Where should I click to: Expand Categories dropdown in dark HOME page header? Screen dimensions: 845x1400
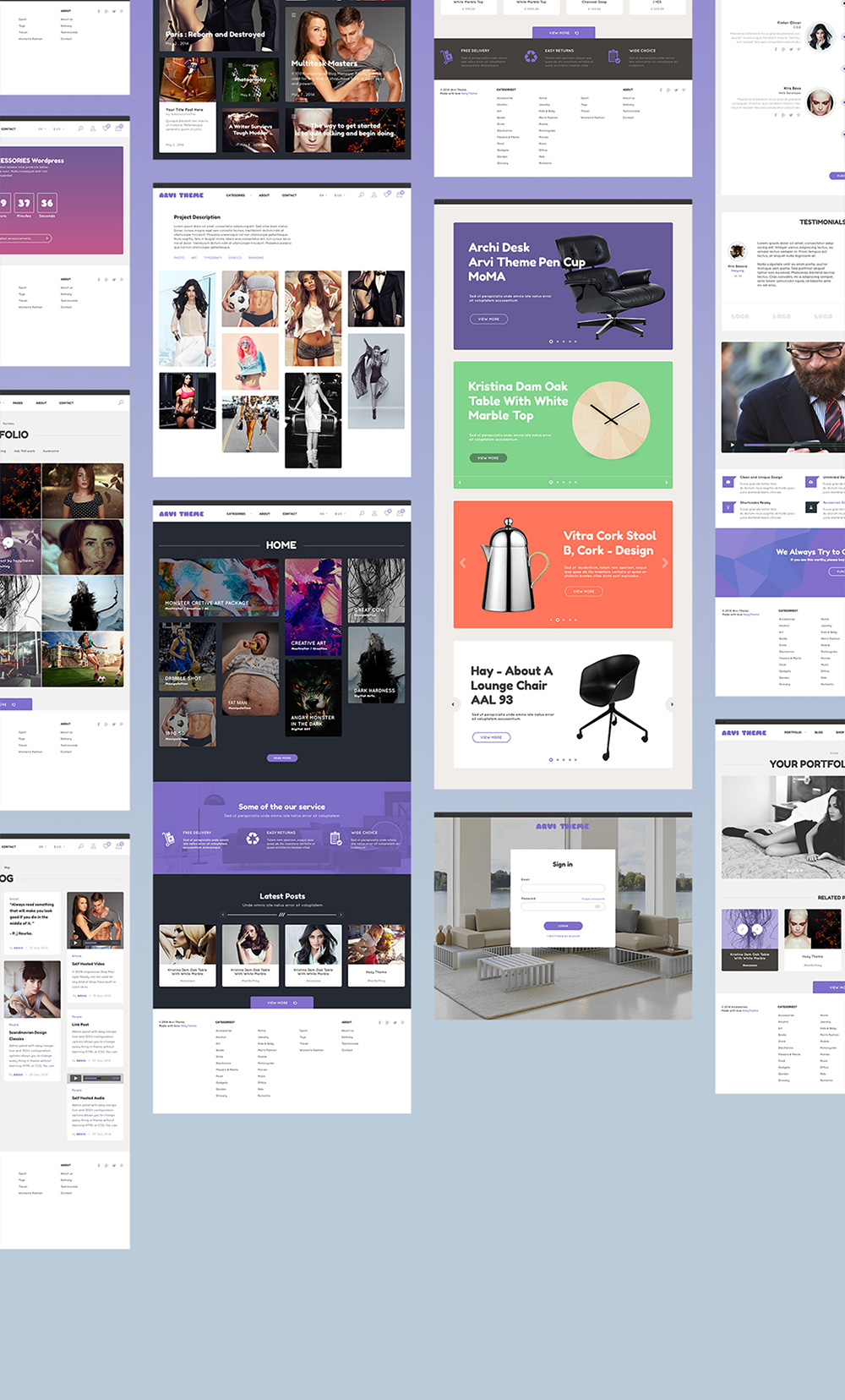[237, 514]
